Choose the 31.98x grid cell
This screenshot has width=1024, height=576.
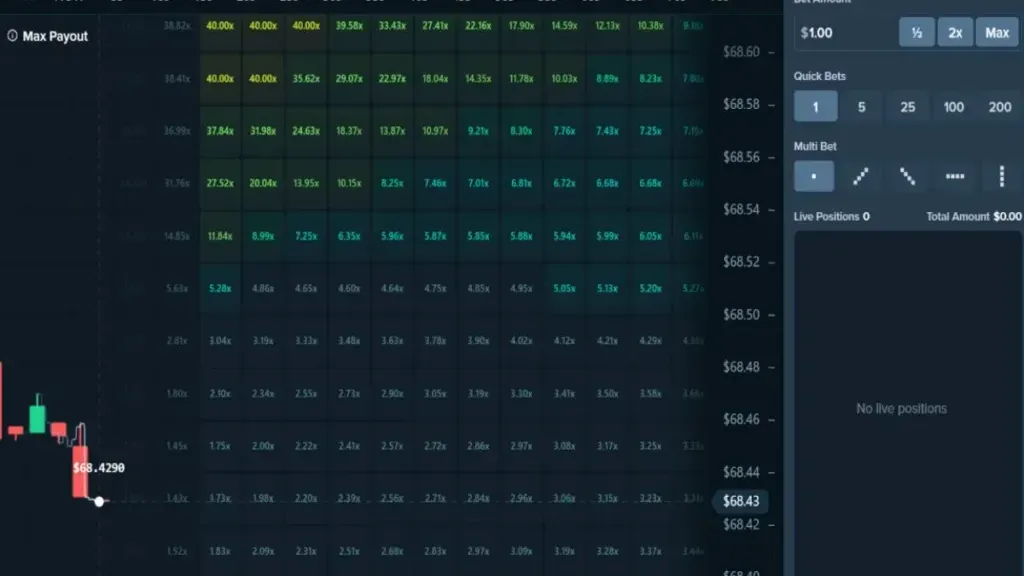point(263,131)
